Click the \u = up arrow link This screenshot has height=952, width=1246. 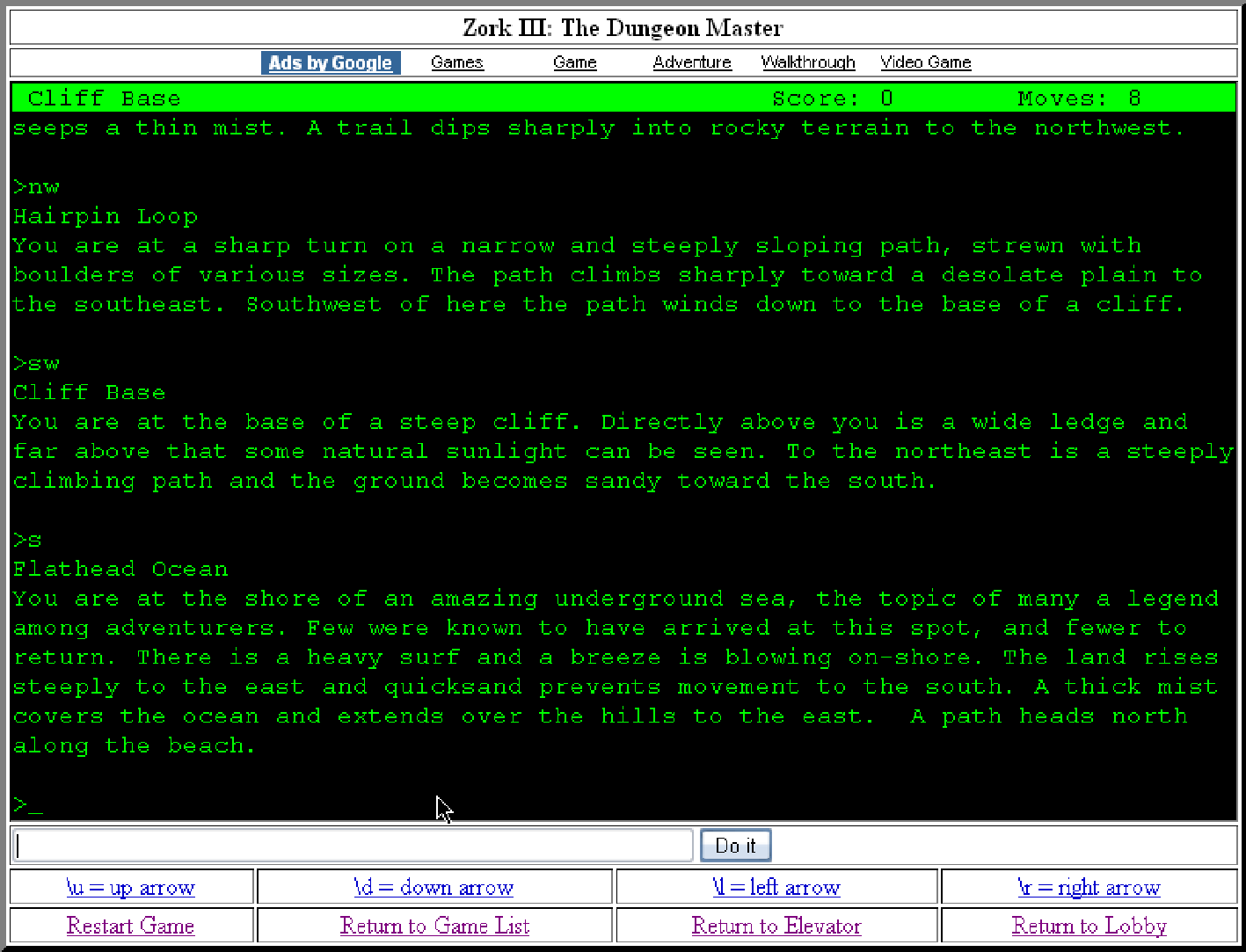tap(130, 888)
